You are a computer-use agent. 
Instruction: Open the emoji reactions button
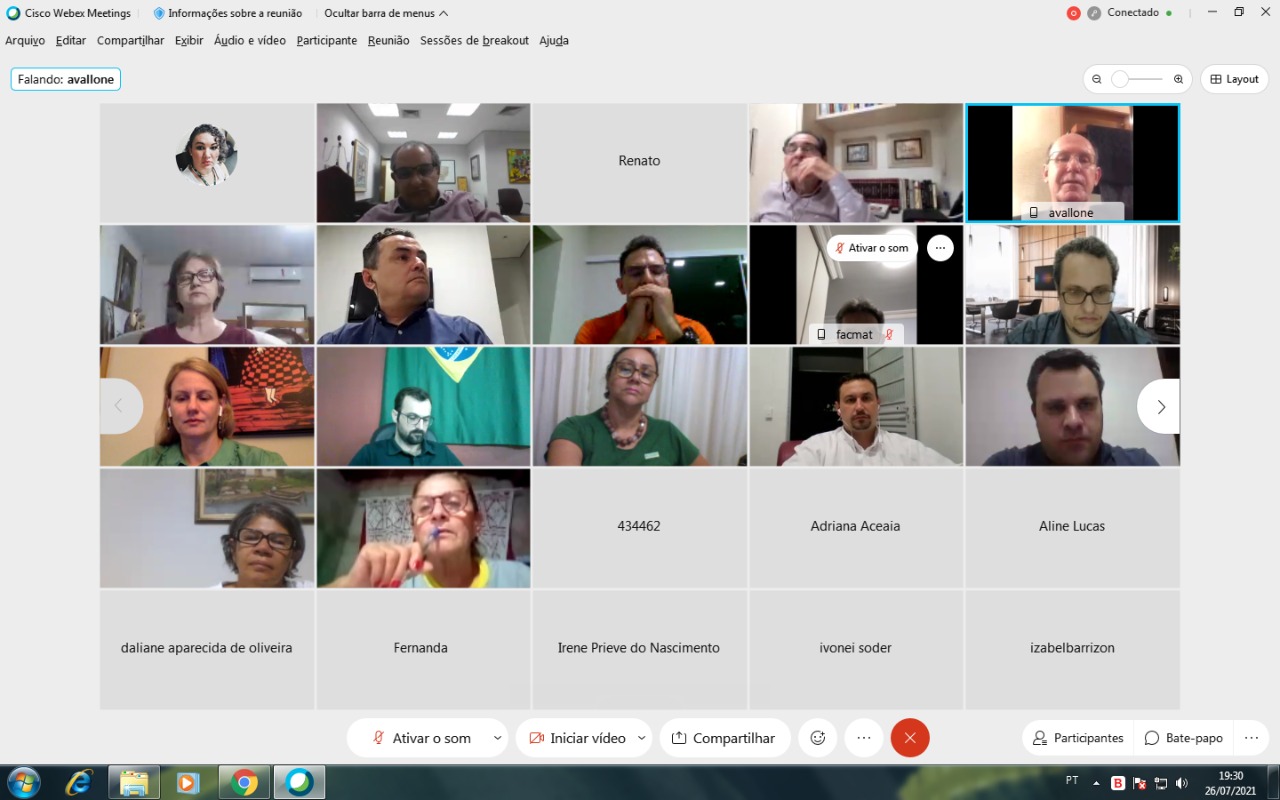pos(817,738)
